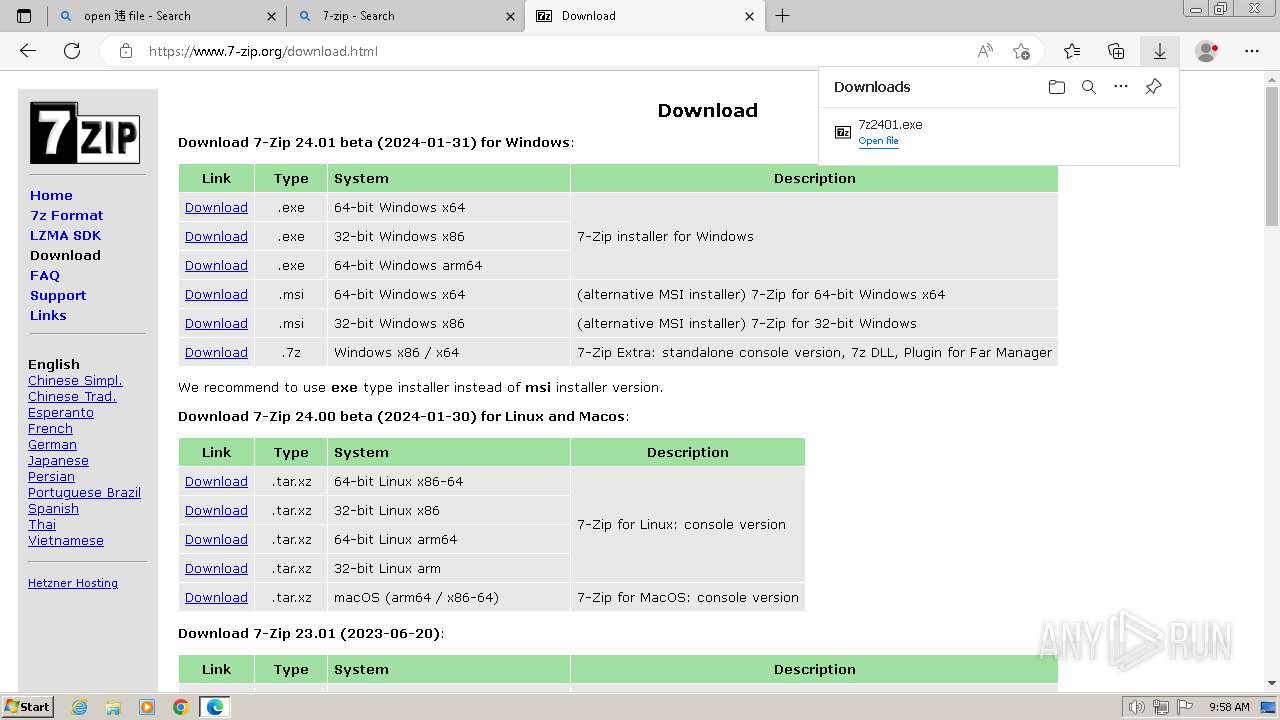This screenshot has width=1280, height=720.
Task: Click the scrollbar down arrow
Action: [1272, 684]
